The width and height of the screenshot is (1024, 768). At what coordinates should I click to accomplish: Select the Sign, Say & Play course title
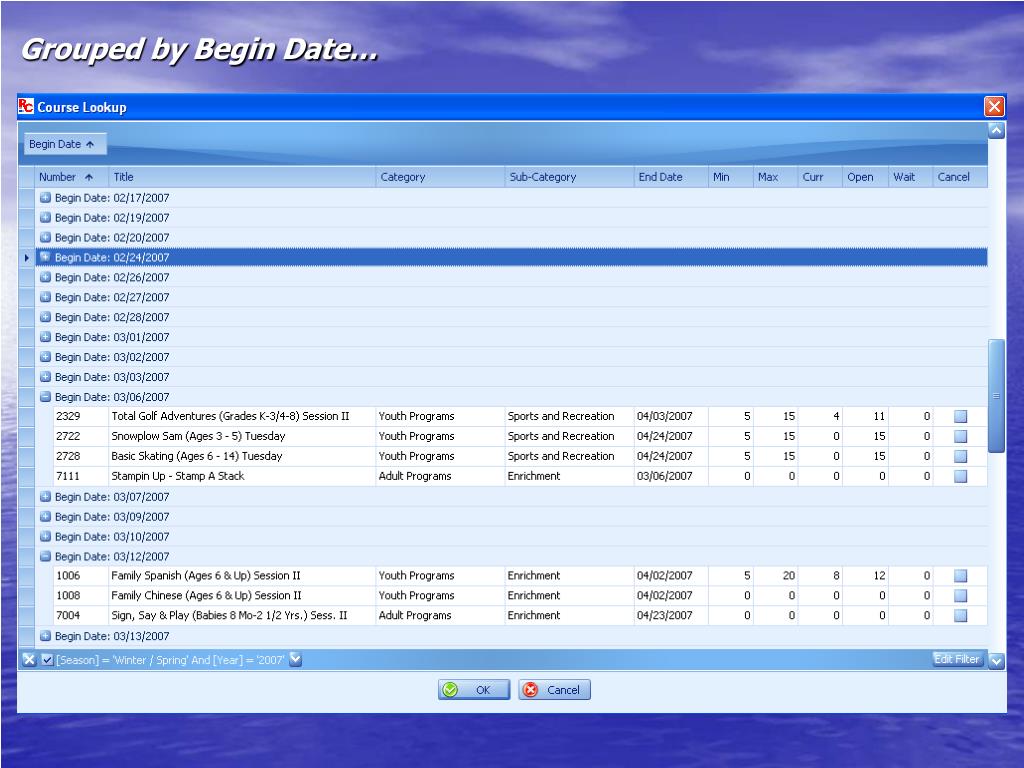click(229, 615)
